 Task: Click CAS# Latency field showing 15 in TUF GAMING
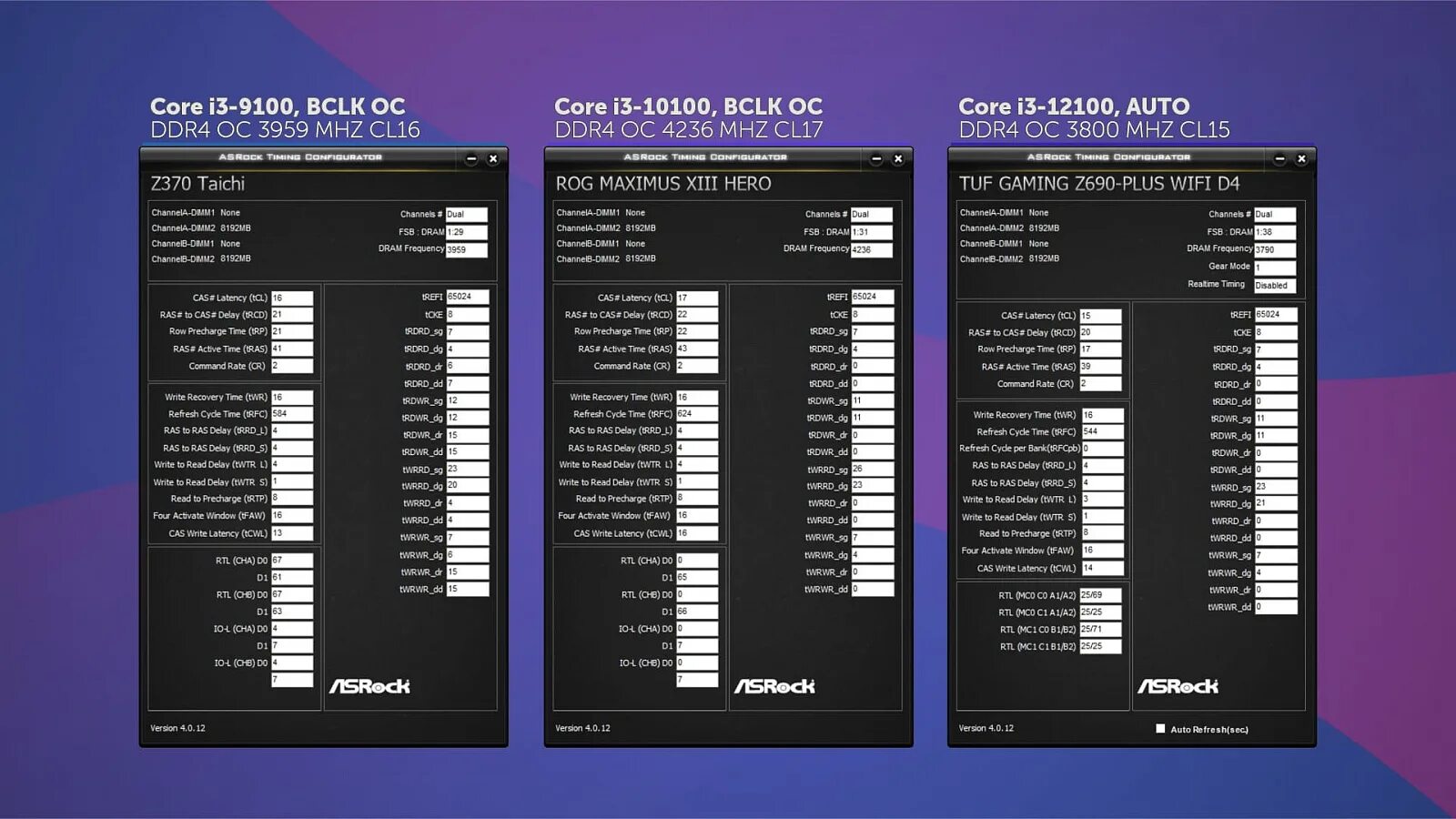coord(1101,316)
